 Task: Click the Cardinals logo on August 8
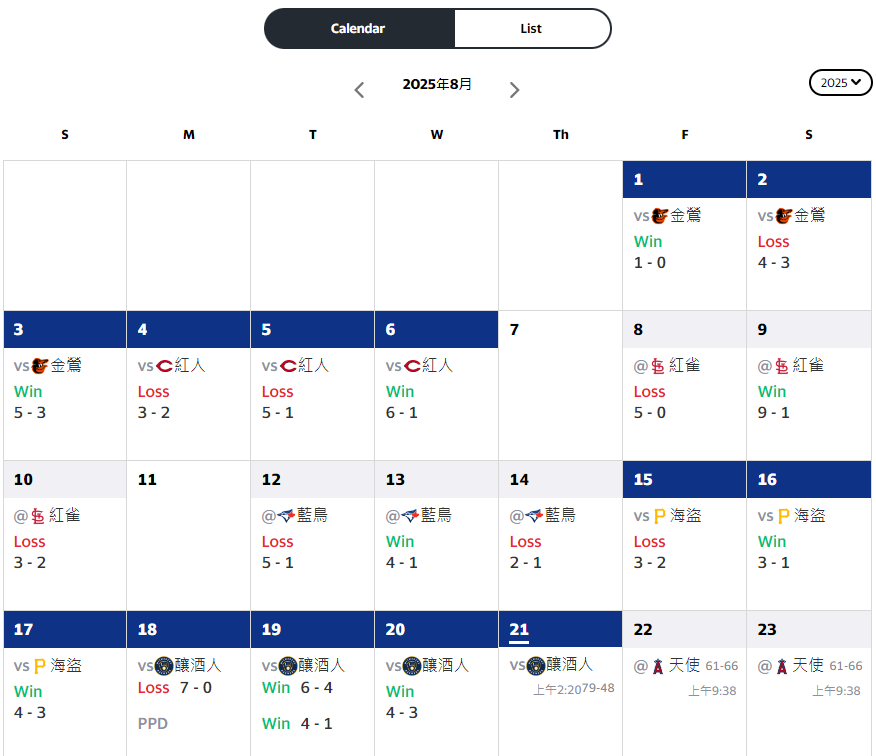tap(658, 367)
